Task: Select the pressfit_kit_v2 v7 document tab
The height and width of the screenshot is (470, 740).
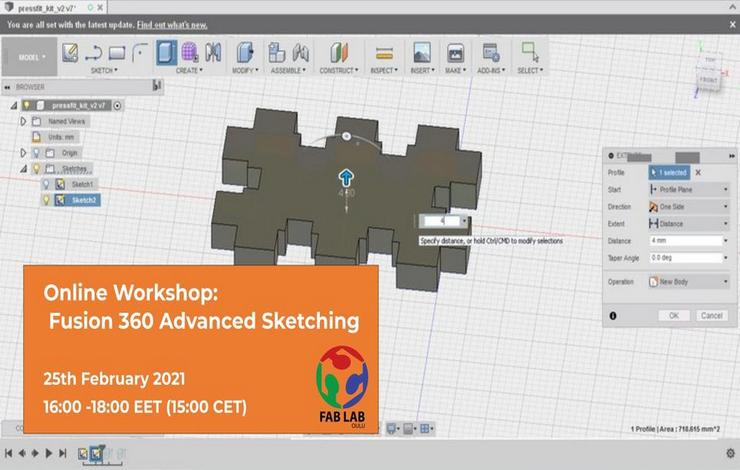Action: click(54, 8)
